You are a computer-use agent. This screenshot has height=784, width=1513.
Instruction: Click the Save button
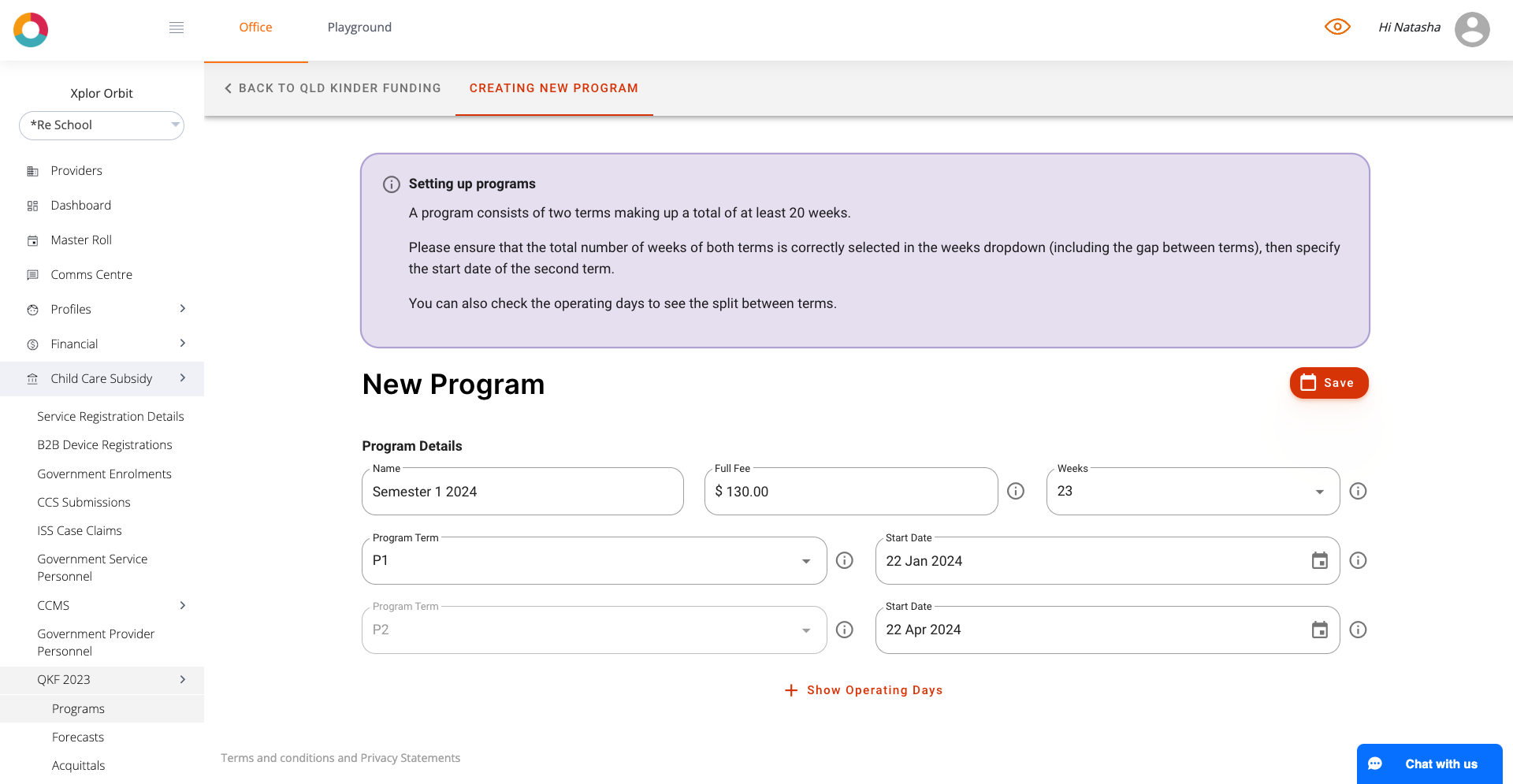point(1329,383)
